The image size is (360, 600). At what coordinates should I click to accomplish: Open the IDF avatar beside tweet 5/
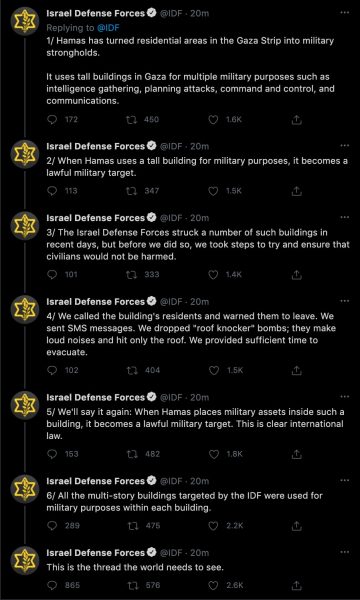point(24,407)
